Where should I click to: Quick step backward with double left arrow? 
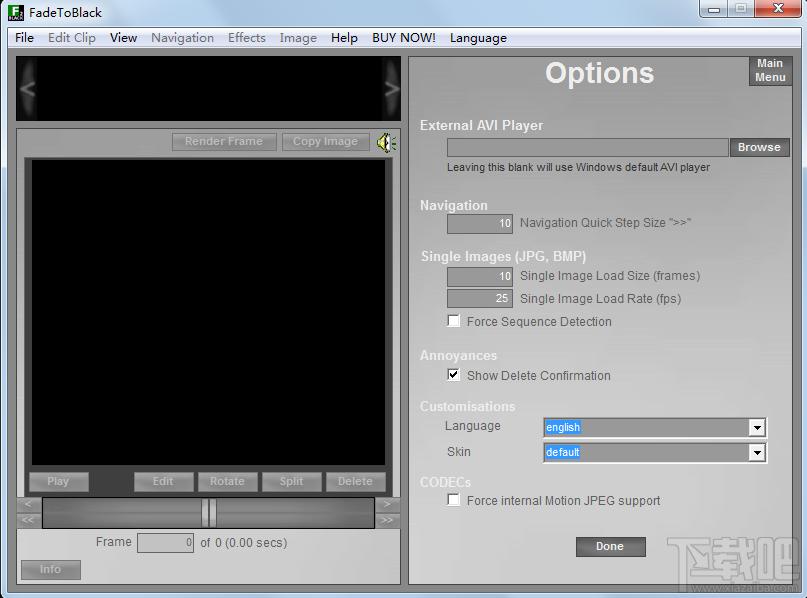(x=29, y=520)
